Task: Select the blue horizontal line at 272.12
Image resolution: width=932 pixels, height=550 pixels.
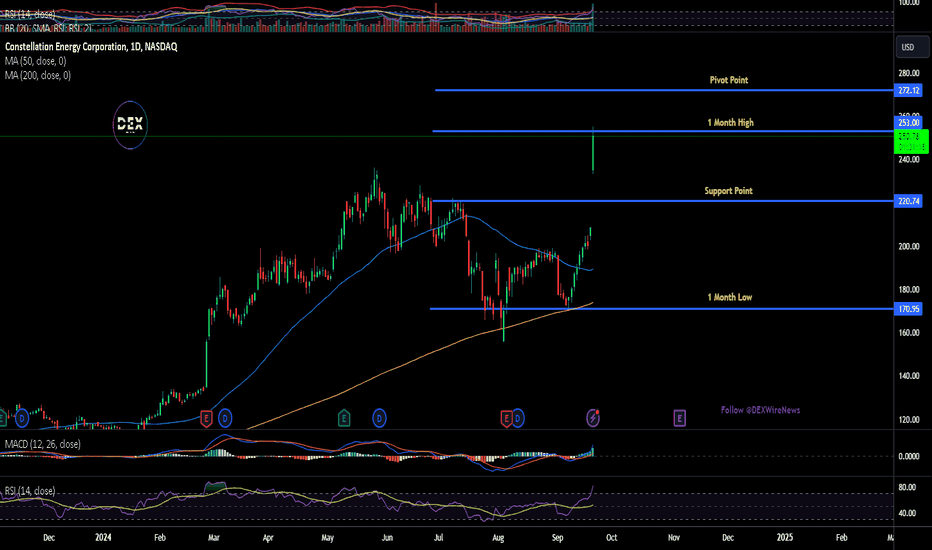Action: 664,90
